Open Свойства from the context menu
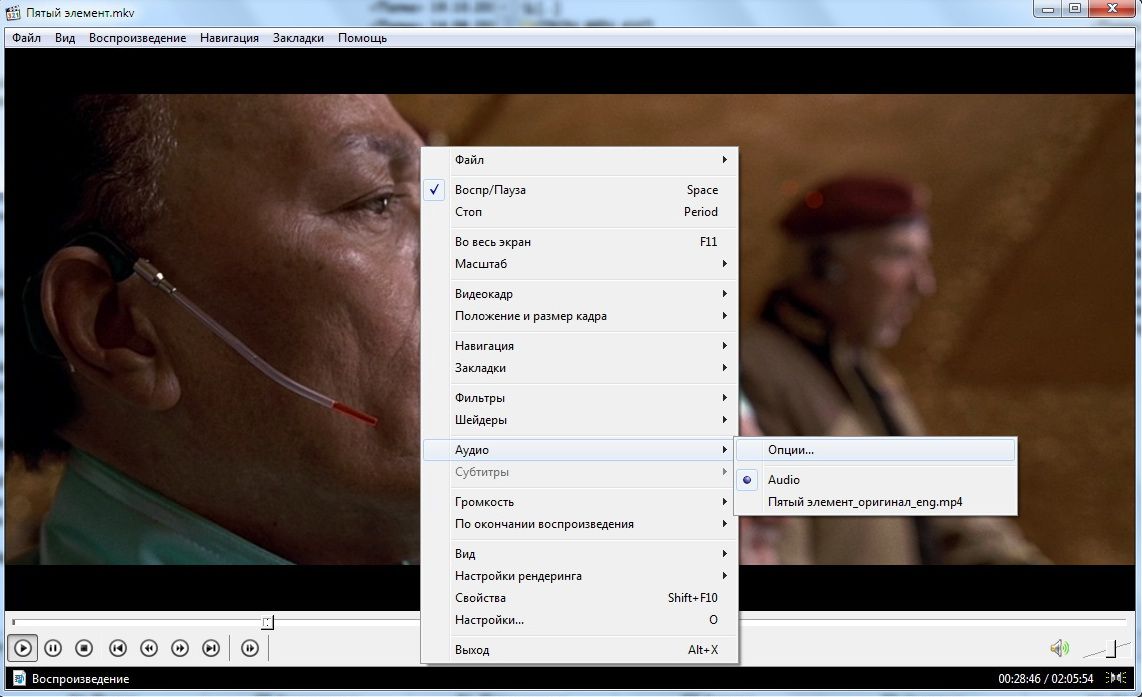The image size is (1142, 697). 580,597
